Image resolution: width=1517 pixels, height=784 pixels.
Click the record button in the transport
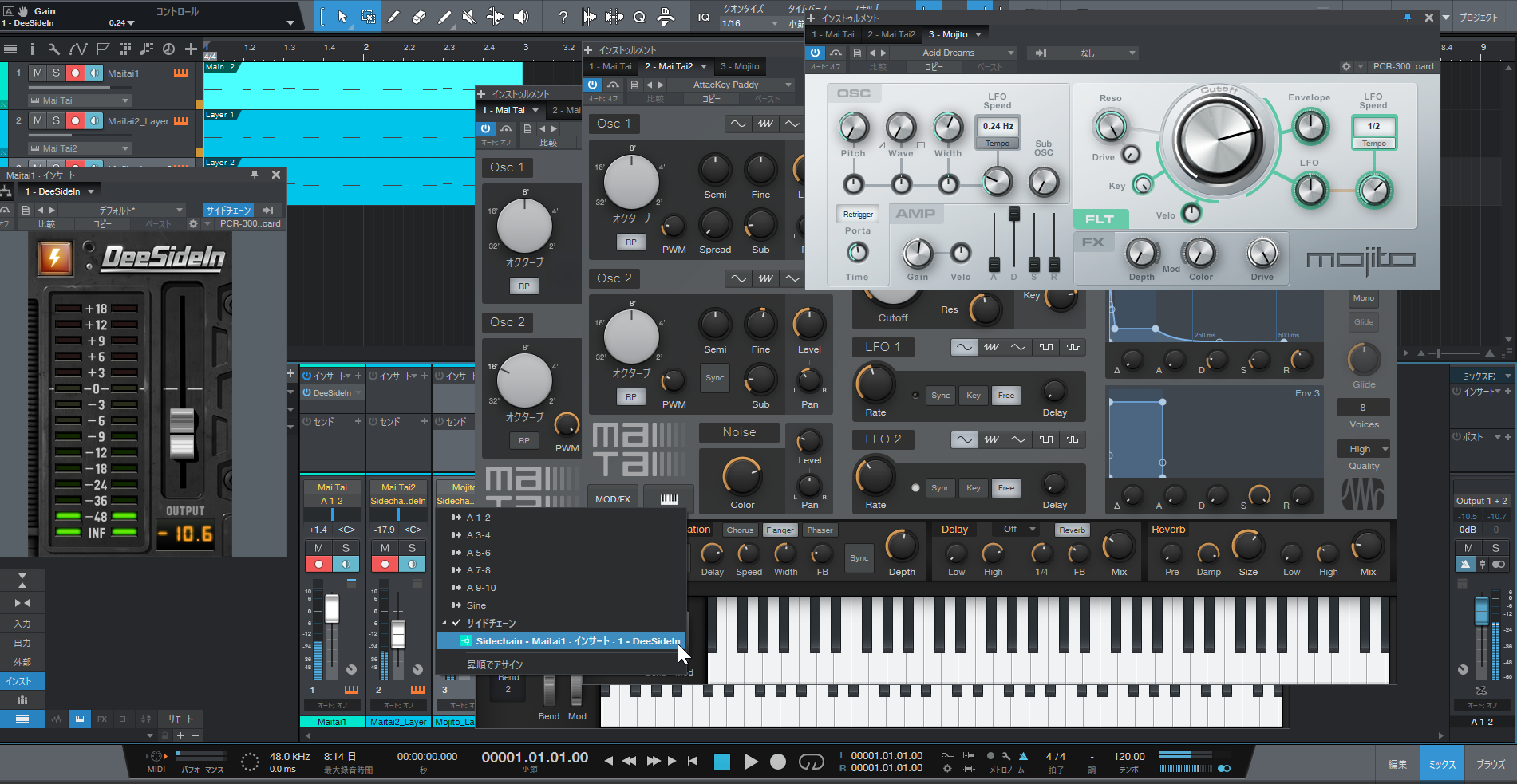778,762
